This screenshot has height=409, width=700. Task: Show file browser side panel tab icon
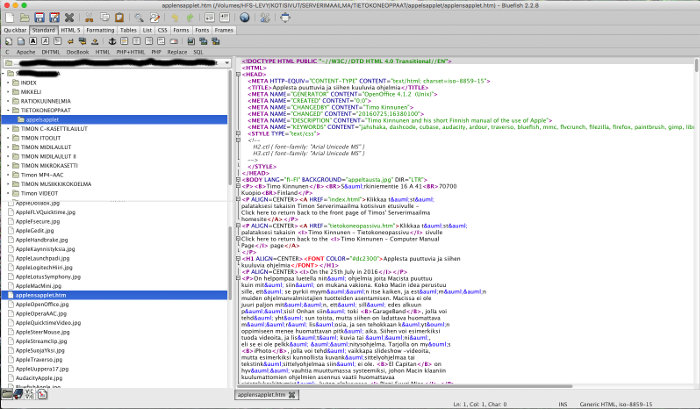[7, 394]
